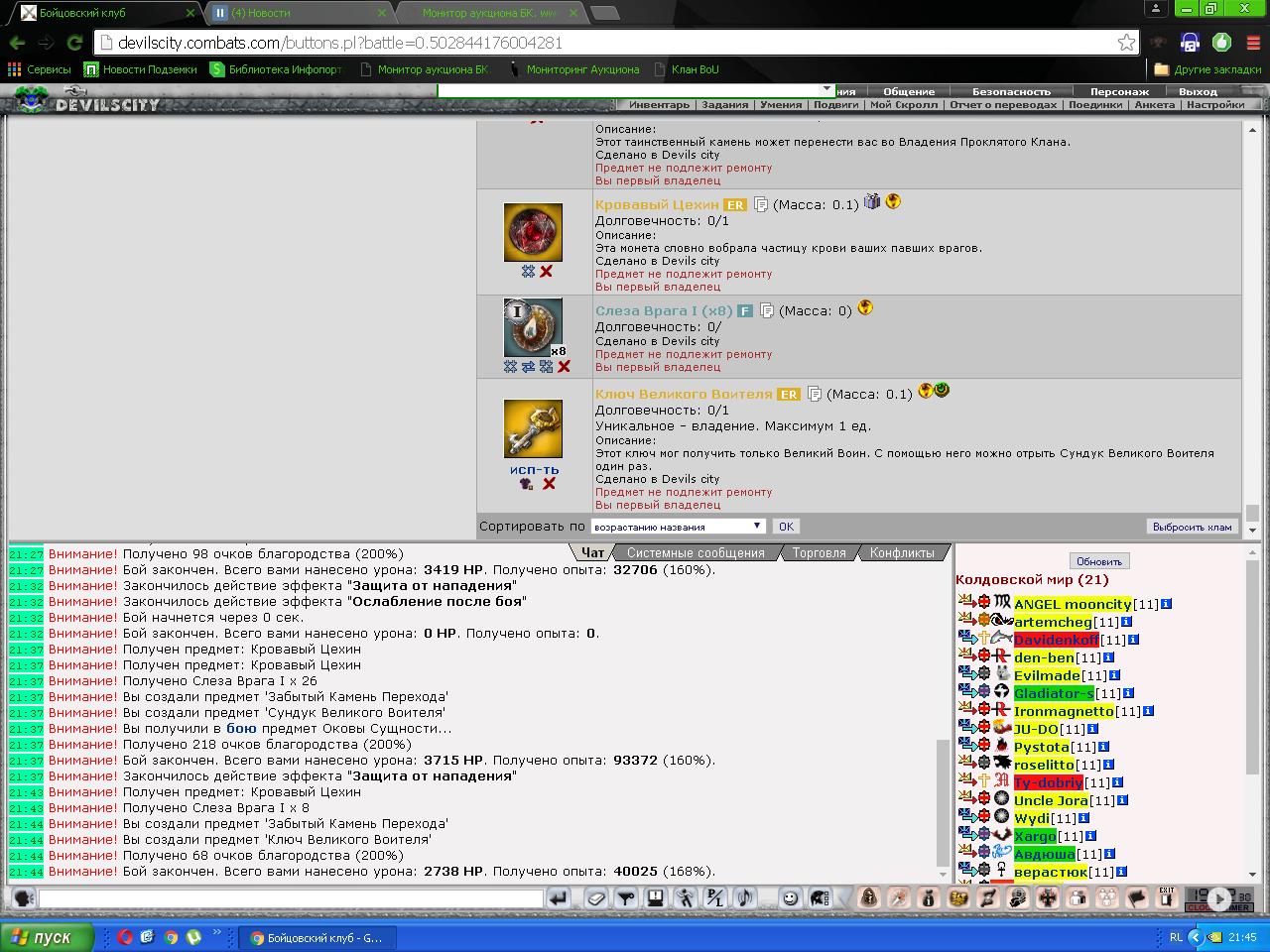Screen dimensions: 1270x952
Task: Click the info icon next to Ironmagnetto
Action: (x=1148, y=711)
